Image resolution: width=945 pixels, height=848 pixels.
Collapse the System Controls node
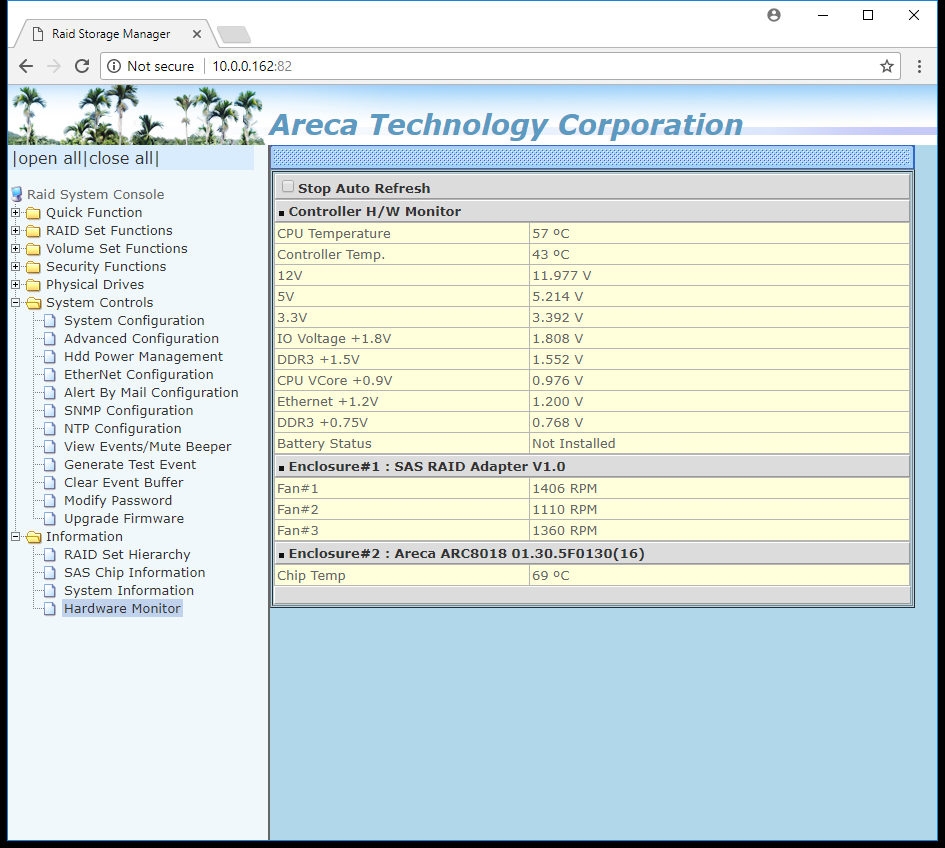(x=16, y=303)
